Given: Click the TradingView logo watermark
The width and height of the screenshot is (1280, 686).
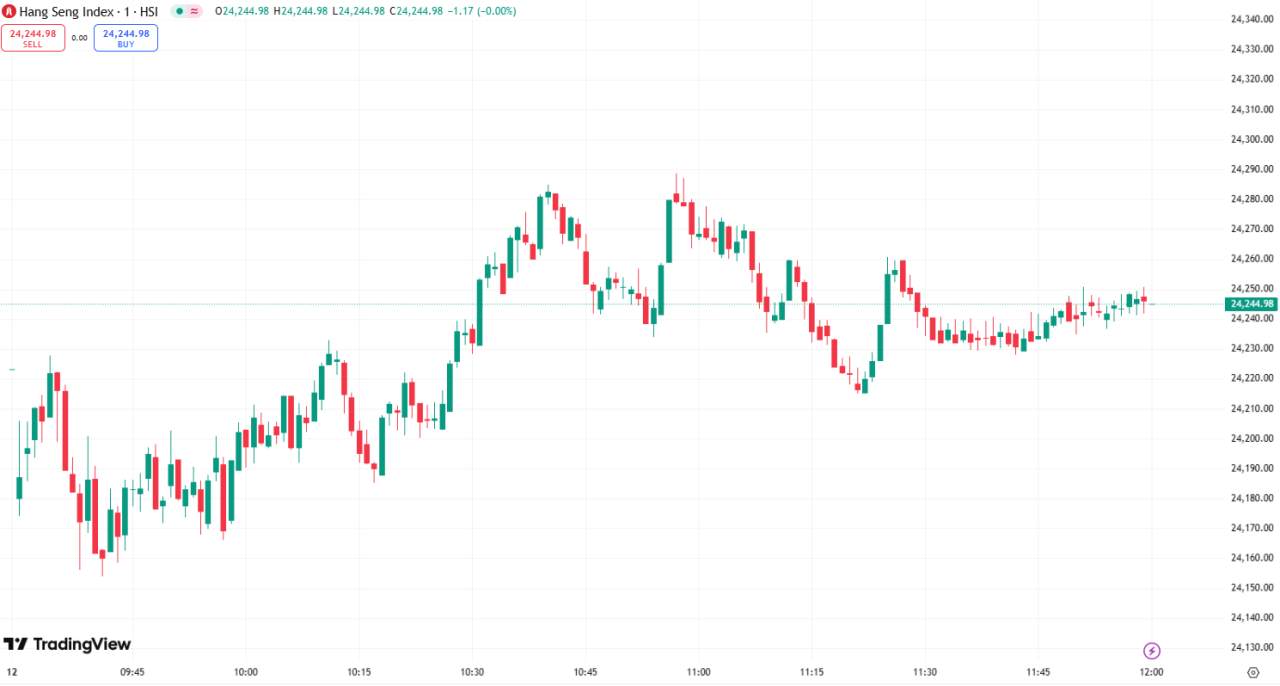Looking at the screenshot, I should (x=67, y=644).
